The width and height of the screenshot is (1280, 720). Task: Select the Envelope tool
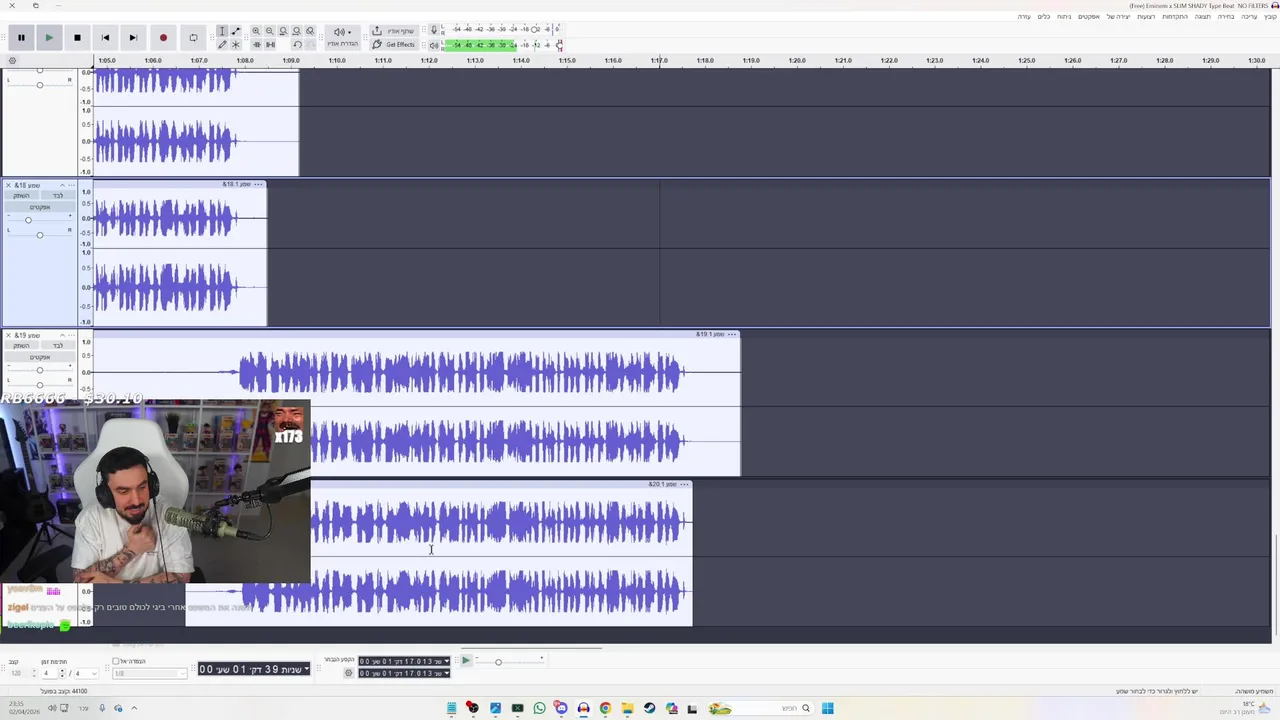[x=236, y=31]
